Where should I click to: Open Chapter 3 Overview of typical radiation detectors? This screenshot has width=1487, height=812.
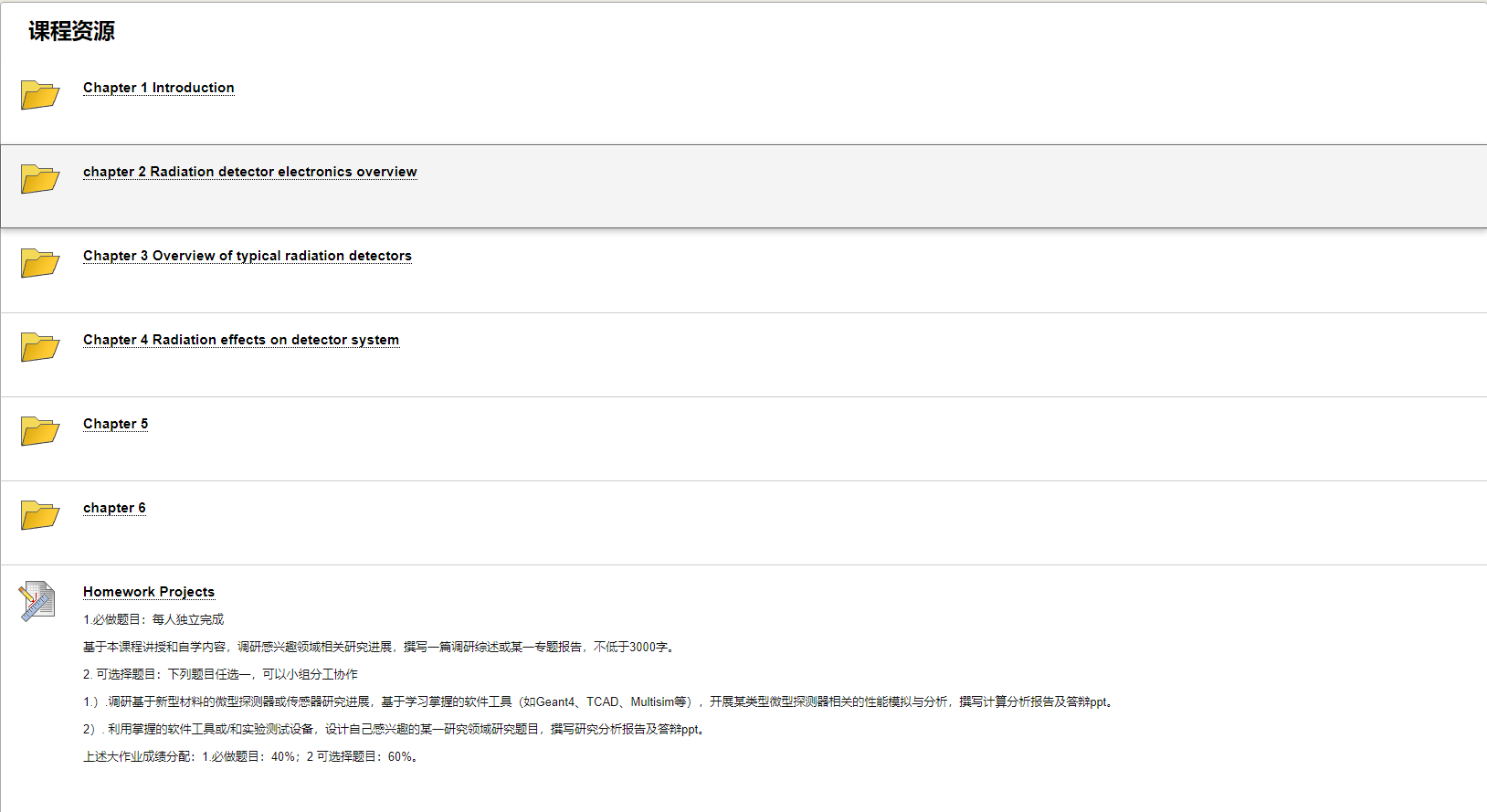tap(247, 256)
